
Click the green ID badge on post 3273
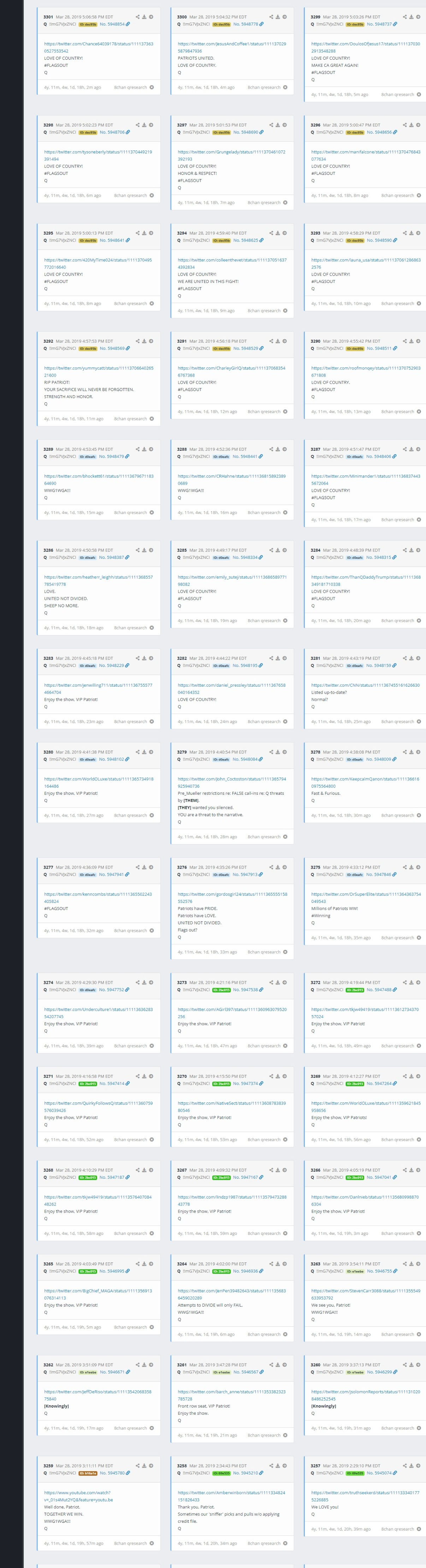tap(221, 990)
